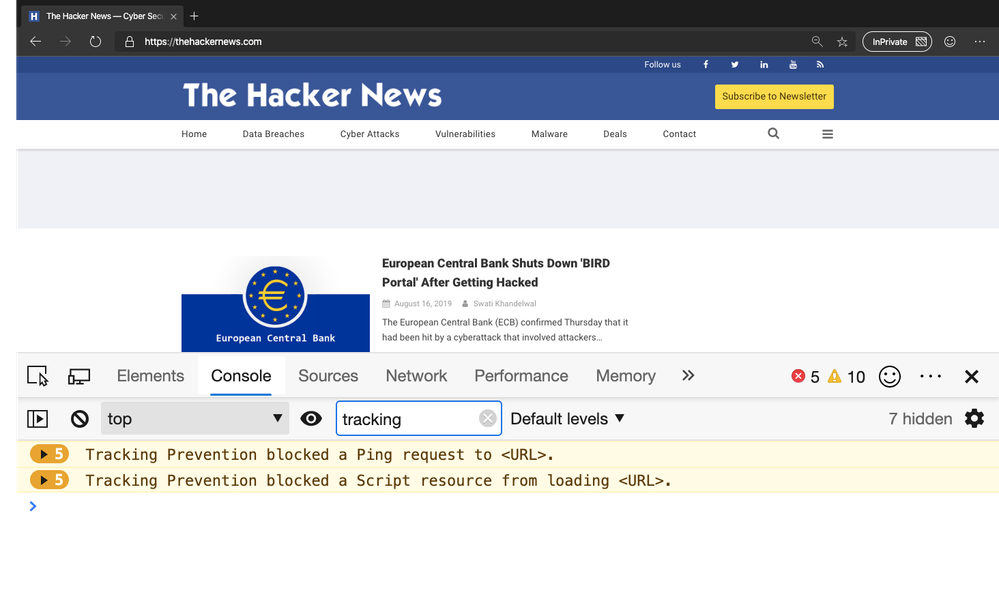Open The Hacker News LinkedIn icon
Viewport: 999px width, 614px height.
[x=764, y=64]
